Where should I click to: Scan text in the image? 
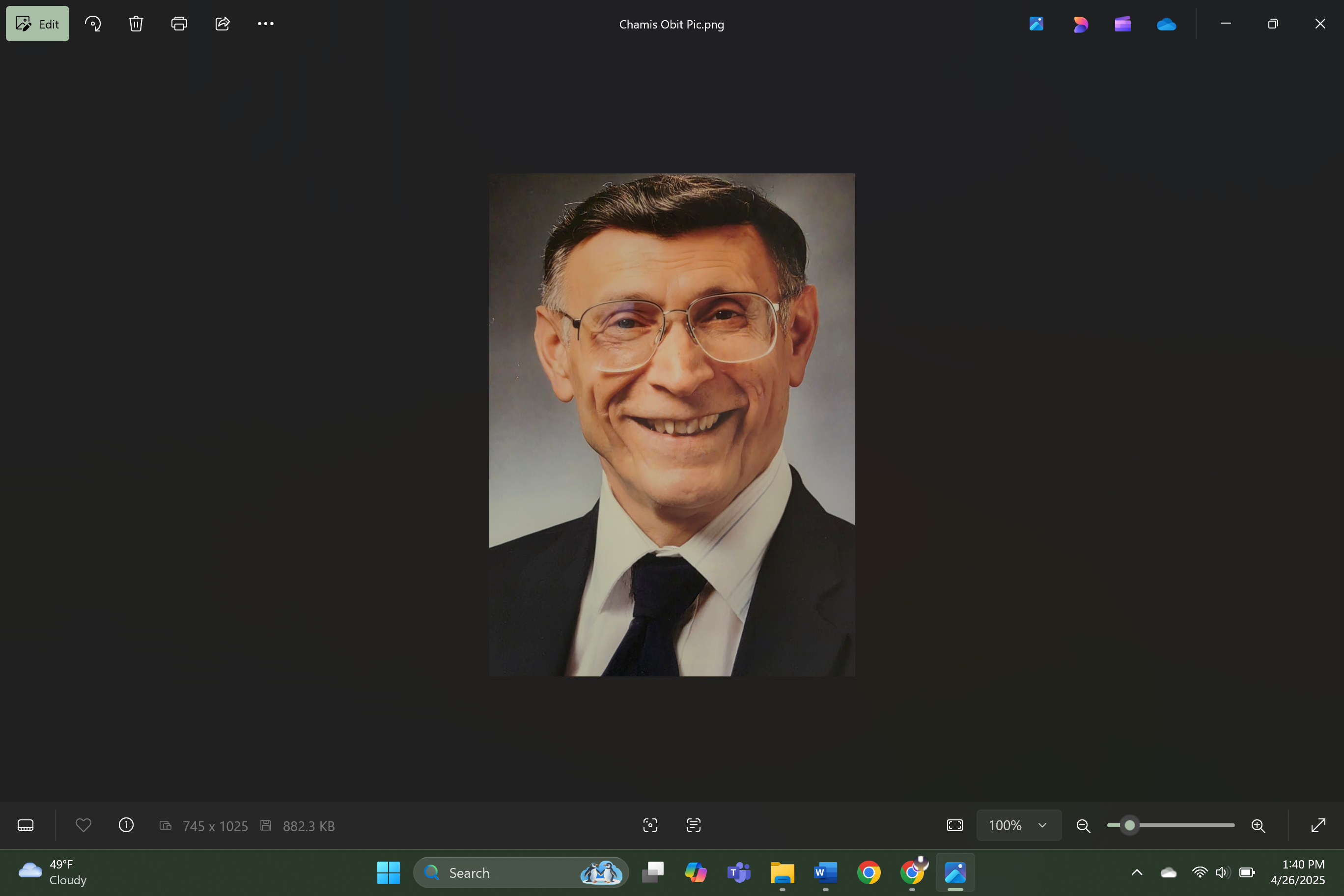(x=693, y=826)
